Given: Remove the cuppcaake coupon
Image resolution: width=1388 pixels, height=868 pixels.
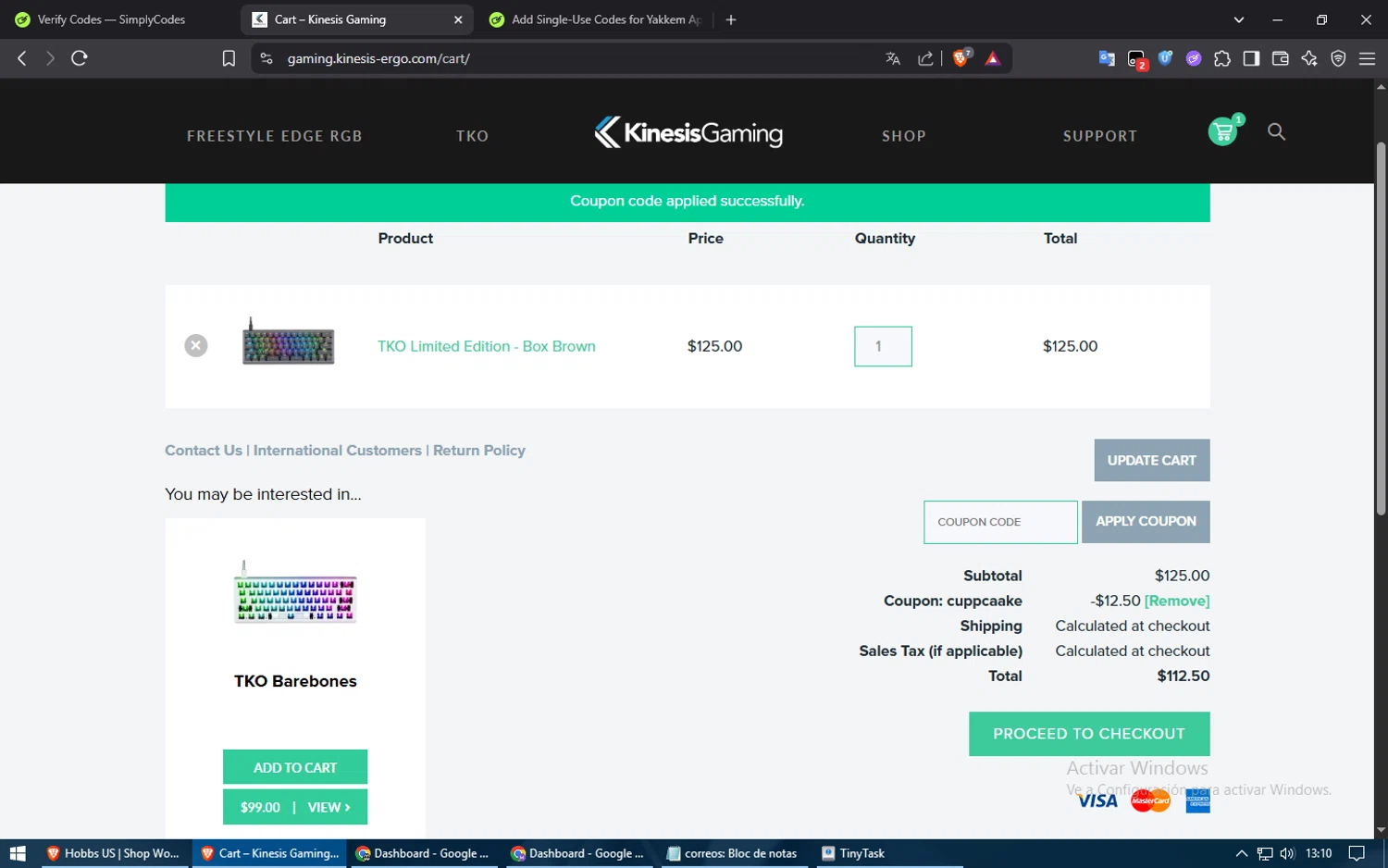Looking at the screenshot, I should tap(1177, 601).
